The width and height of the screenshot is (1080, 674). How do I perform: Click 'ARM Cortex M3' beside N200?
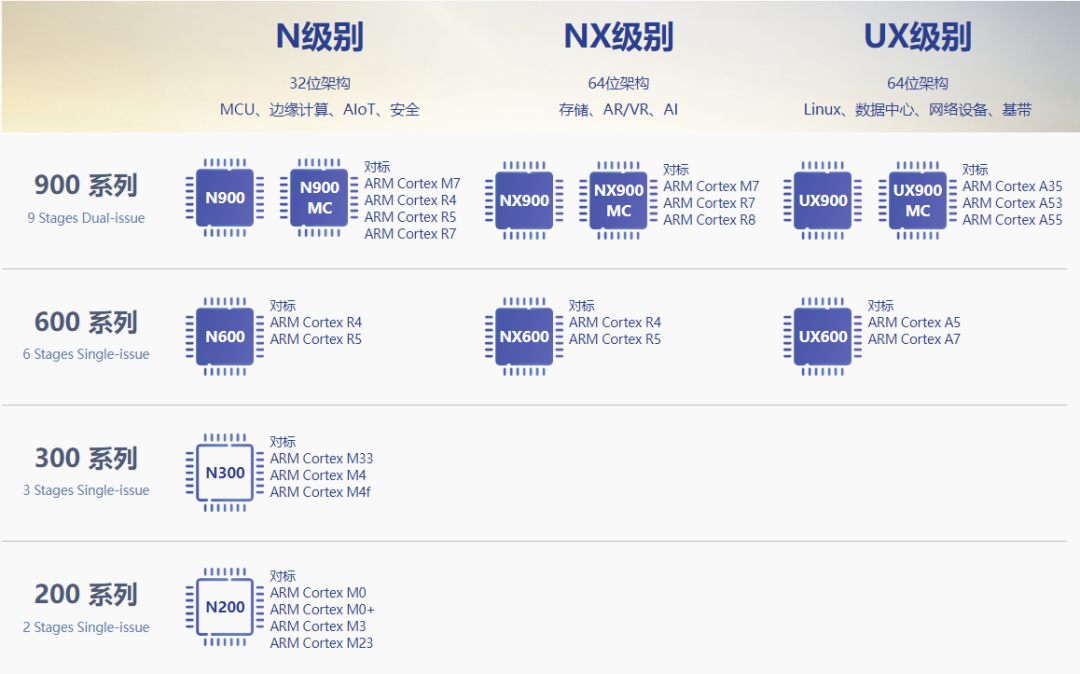[x=318, y=626]
